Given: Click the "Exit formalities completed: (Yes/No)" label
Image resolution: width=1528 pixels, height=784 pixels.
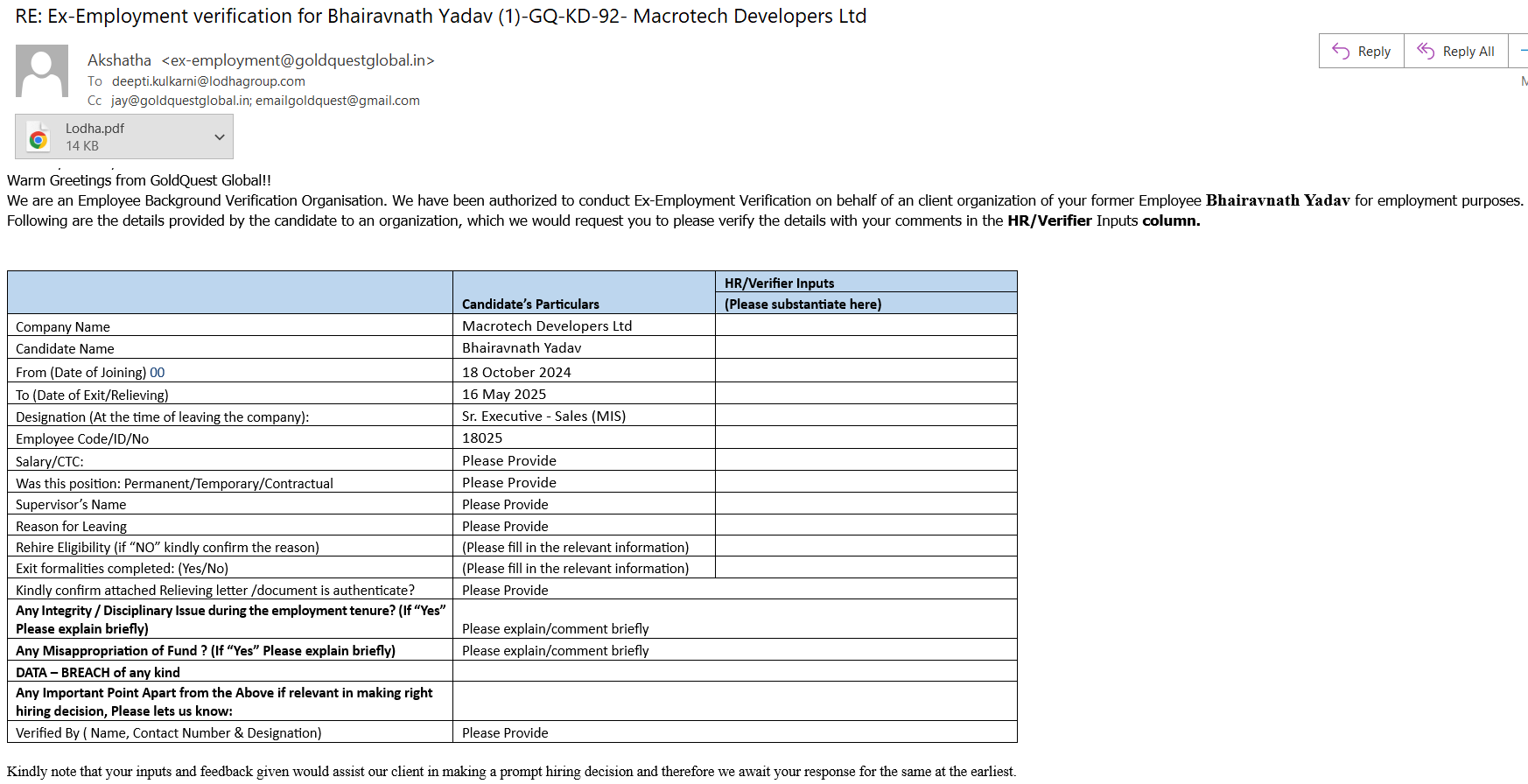Looking at the screenshot, I should pos(122,568).
